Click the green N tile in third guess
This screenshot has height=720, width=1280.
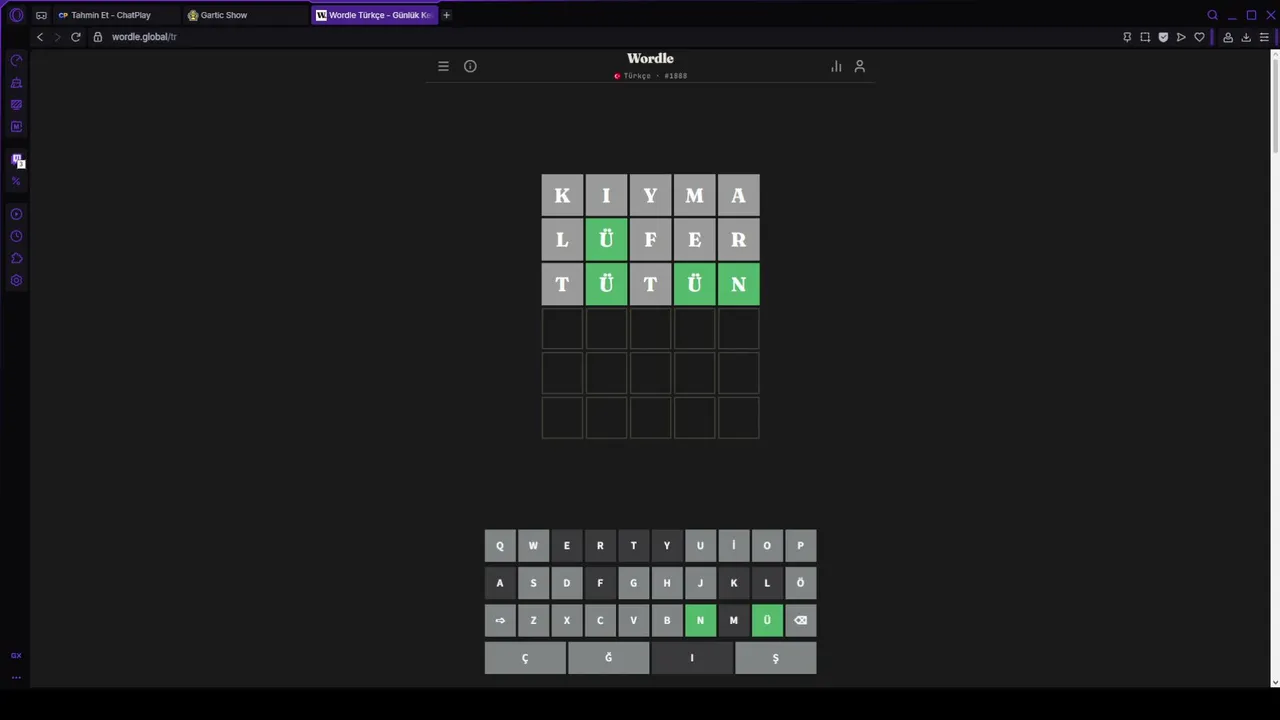click(738, 284)
